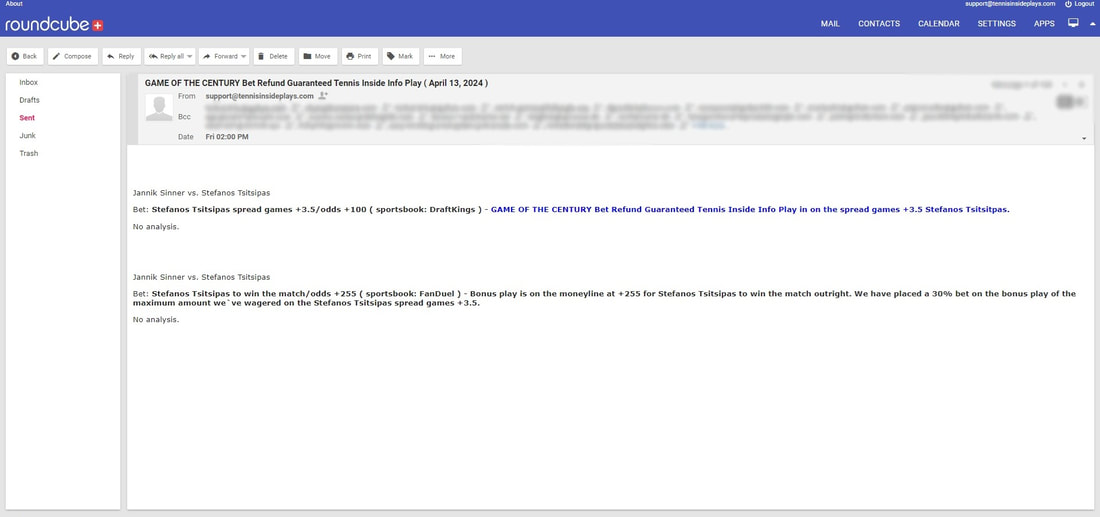Click the monitor display icon in header
Image resolution: width=1100 pixels, height=517 pixels.
pos(1073,23)
